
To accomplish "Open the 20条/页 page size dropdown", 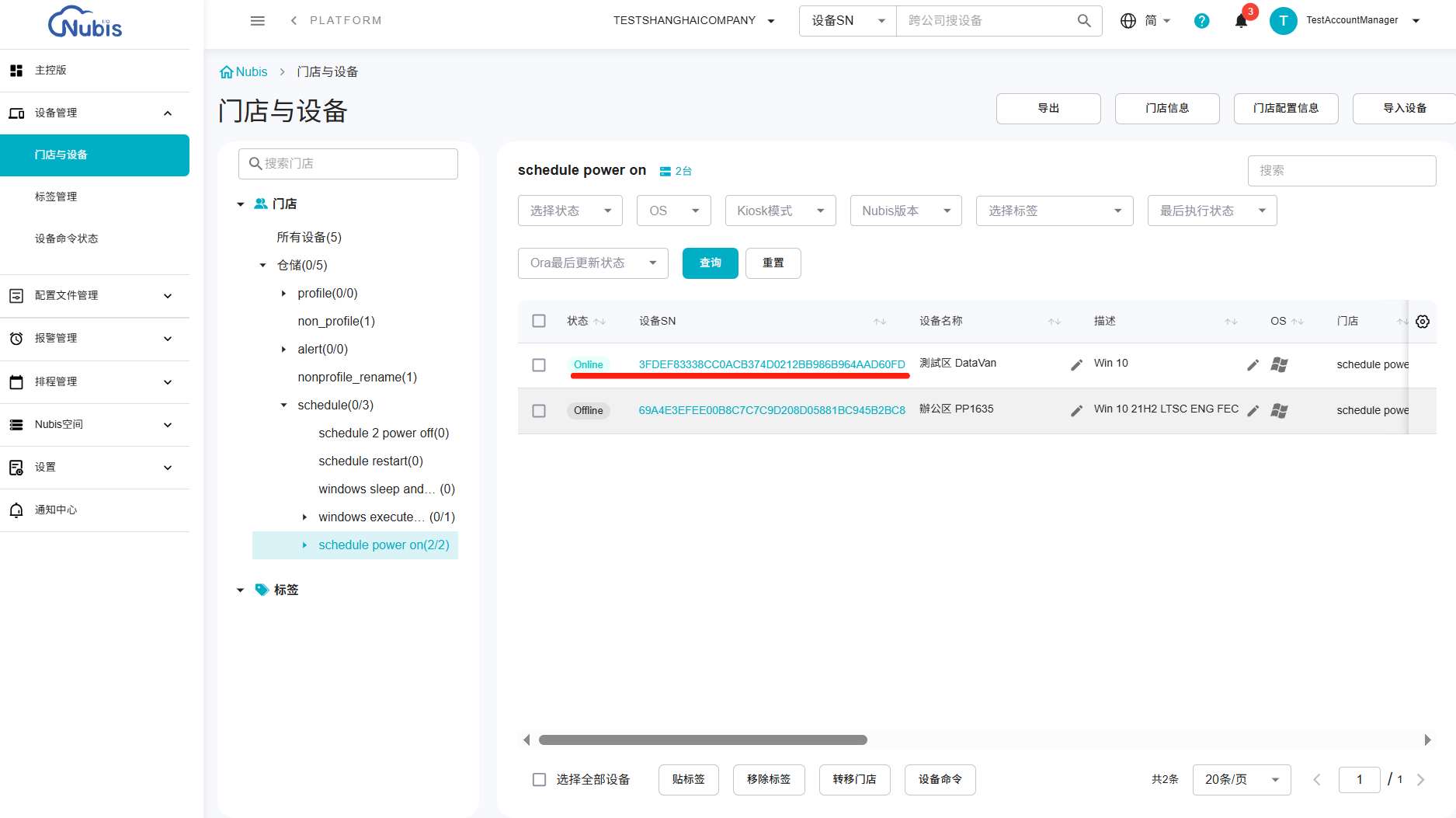I will [x=1242, y=780].
